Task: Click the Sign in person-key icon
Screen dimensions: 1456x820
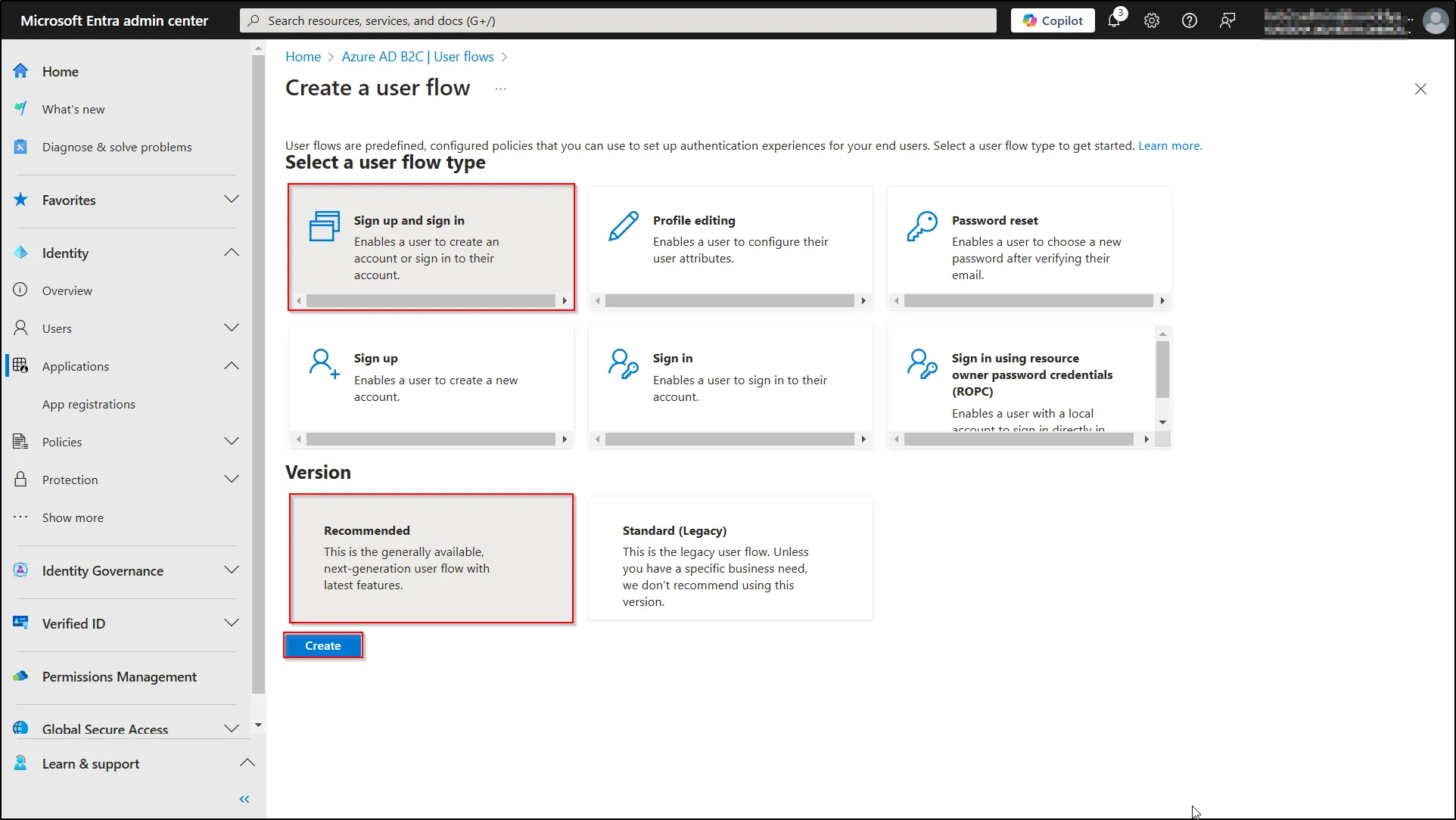Action: pos(624,364)
